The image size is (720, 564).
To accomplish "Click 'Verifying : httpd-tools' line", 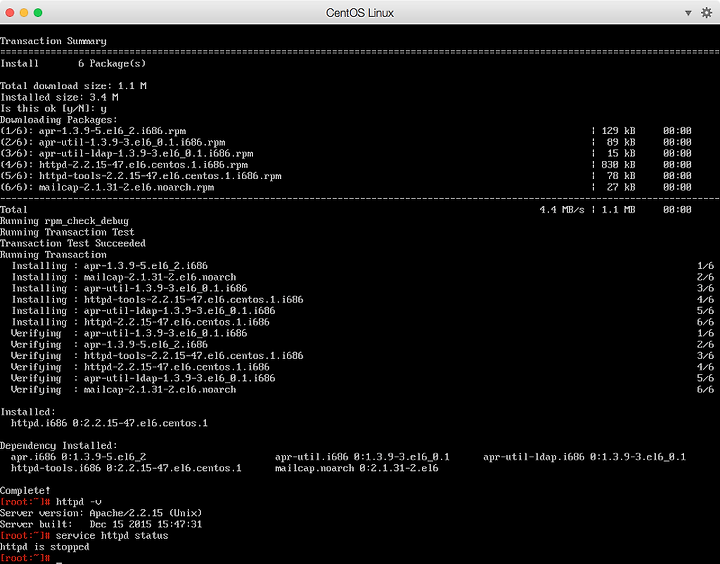I will click(x=157, y=356).
